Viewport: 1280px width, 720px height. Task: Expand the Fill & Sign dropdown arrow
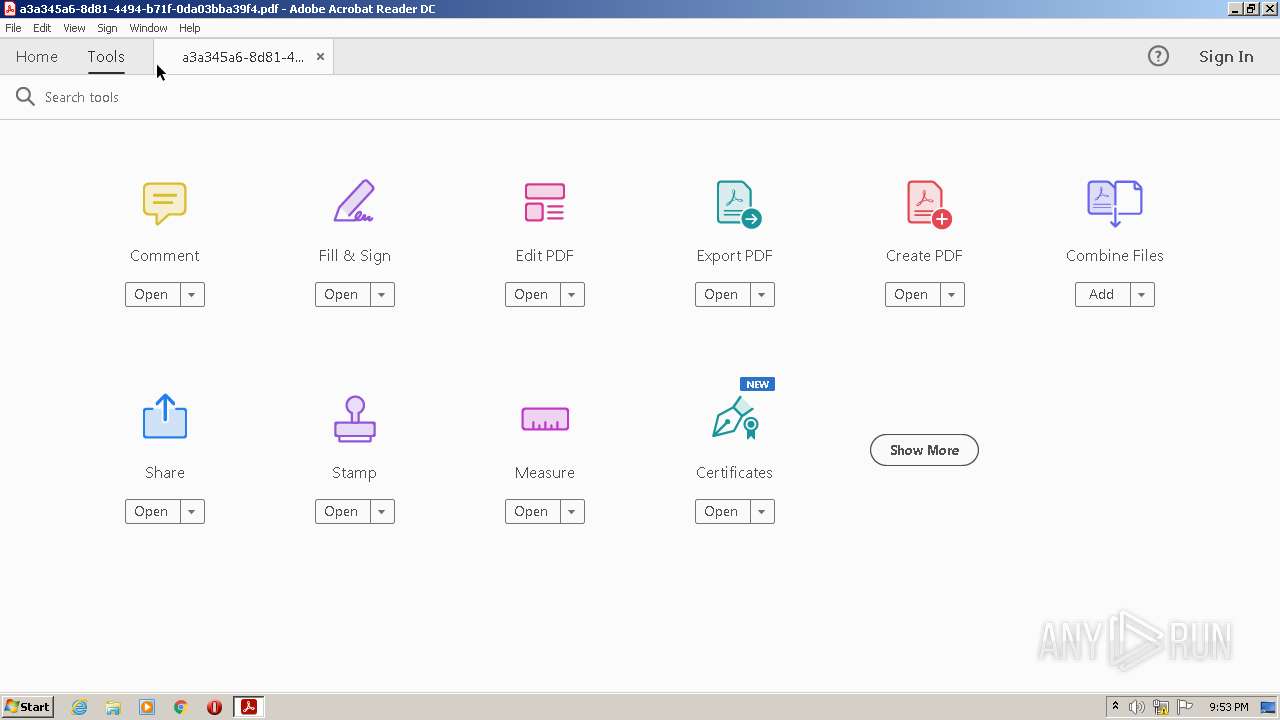click(x=381, y=295)
